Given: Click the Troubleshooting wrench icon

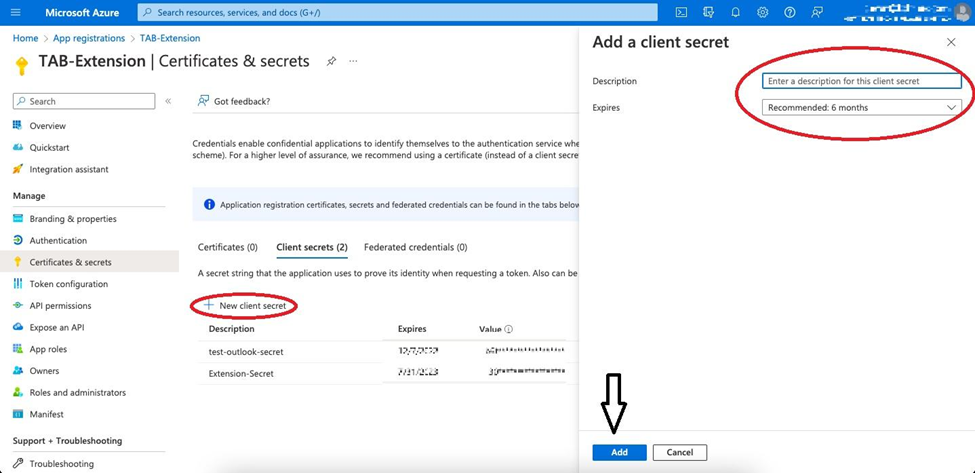Looking at the screenshot, I should point(17,464).
